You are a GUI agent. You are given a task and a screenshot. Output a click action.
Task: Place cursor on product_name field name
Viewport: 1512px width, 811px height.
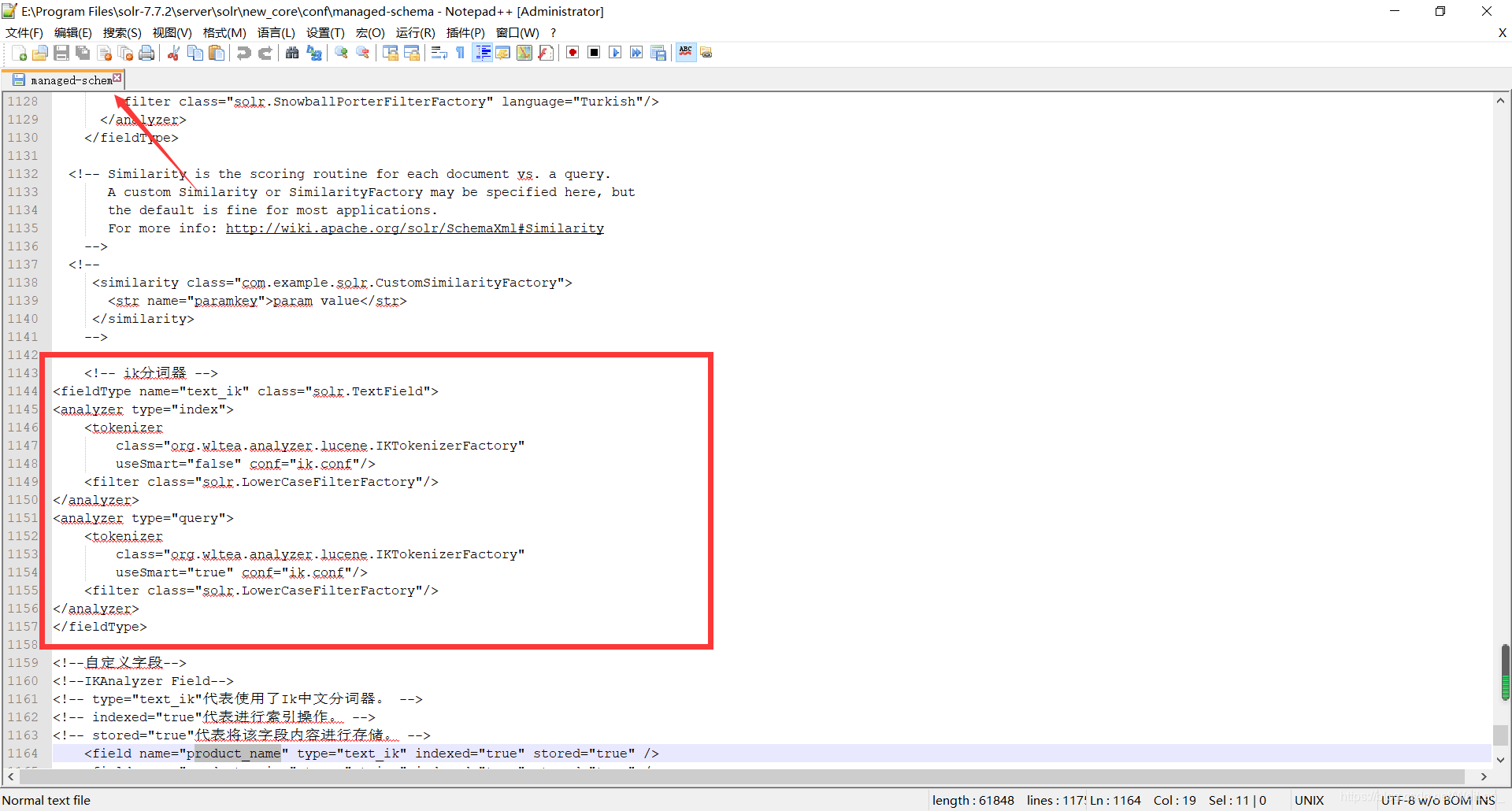234,754
